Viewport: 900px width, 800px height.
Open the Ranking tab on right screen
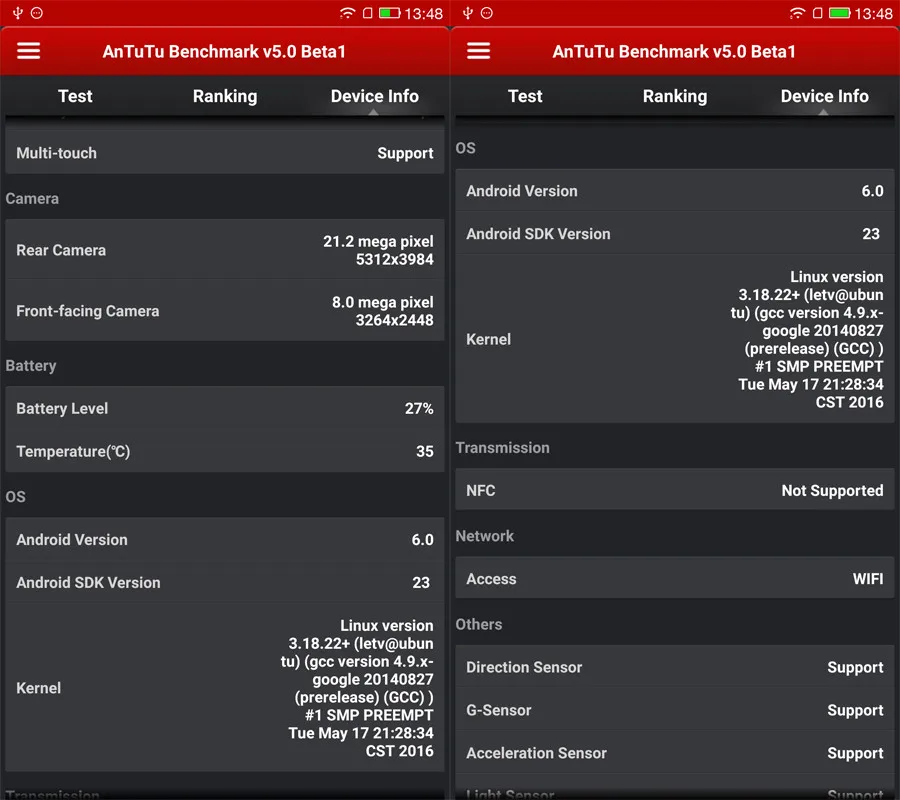coord(675,96)
